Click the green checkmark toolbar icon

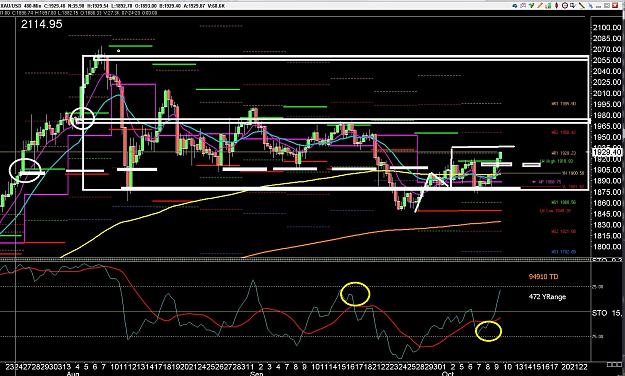coord(532,6)
